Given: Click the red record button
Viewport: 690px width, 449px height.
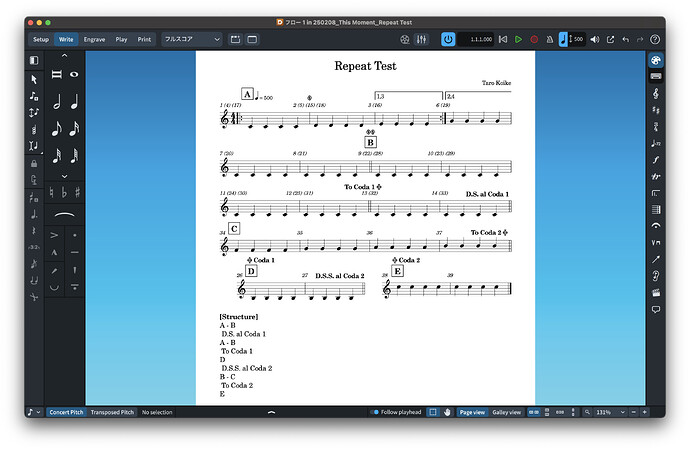Looking at the screenshot, I should coord(534,40).
